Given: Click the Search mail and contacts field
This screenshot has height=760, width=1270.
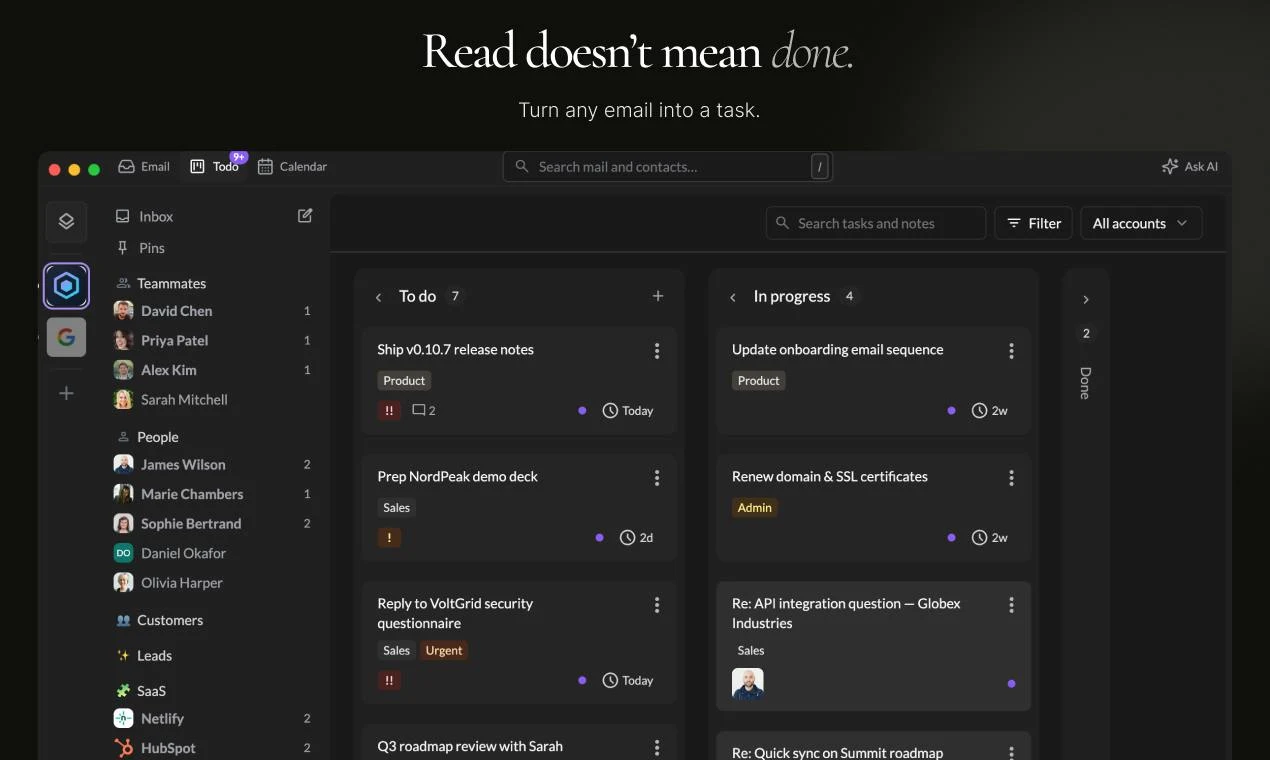Looking at the screenshot, I should [x=667, y=167].
